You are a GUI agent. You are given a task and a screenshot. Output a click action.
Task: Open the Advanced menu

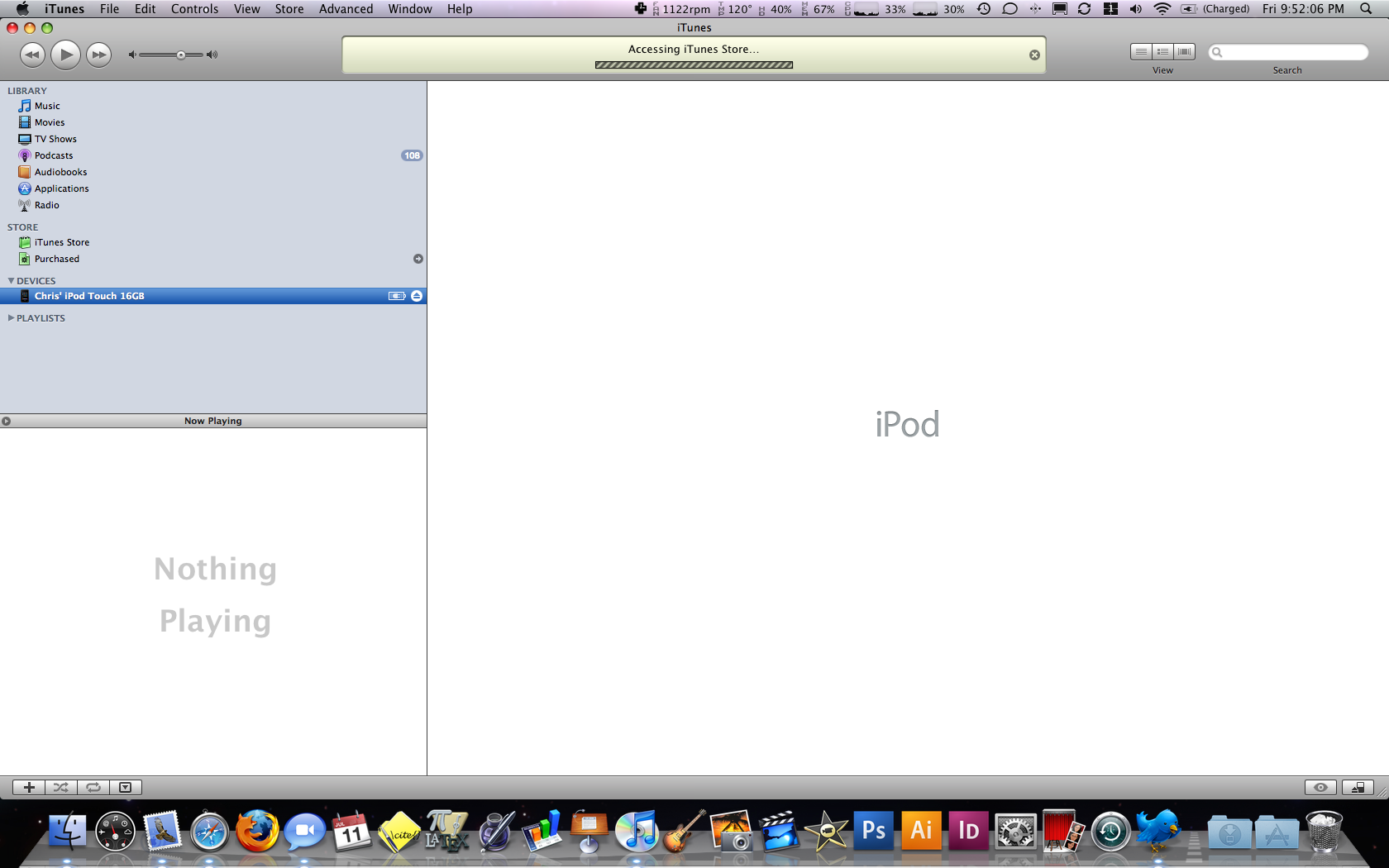coord(346,9)
